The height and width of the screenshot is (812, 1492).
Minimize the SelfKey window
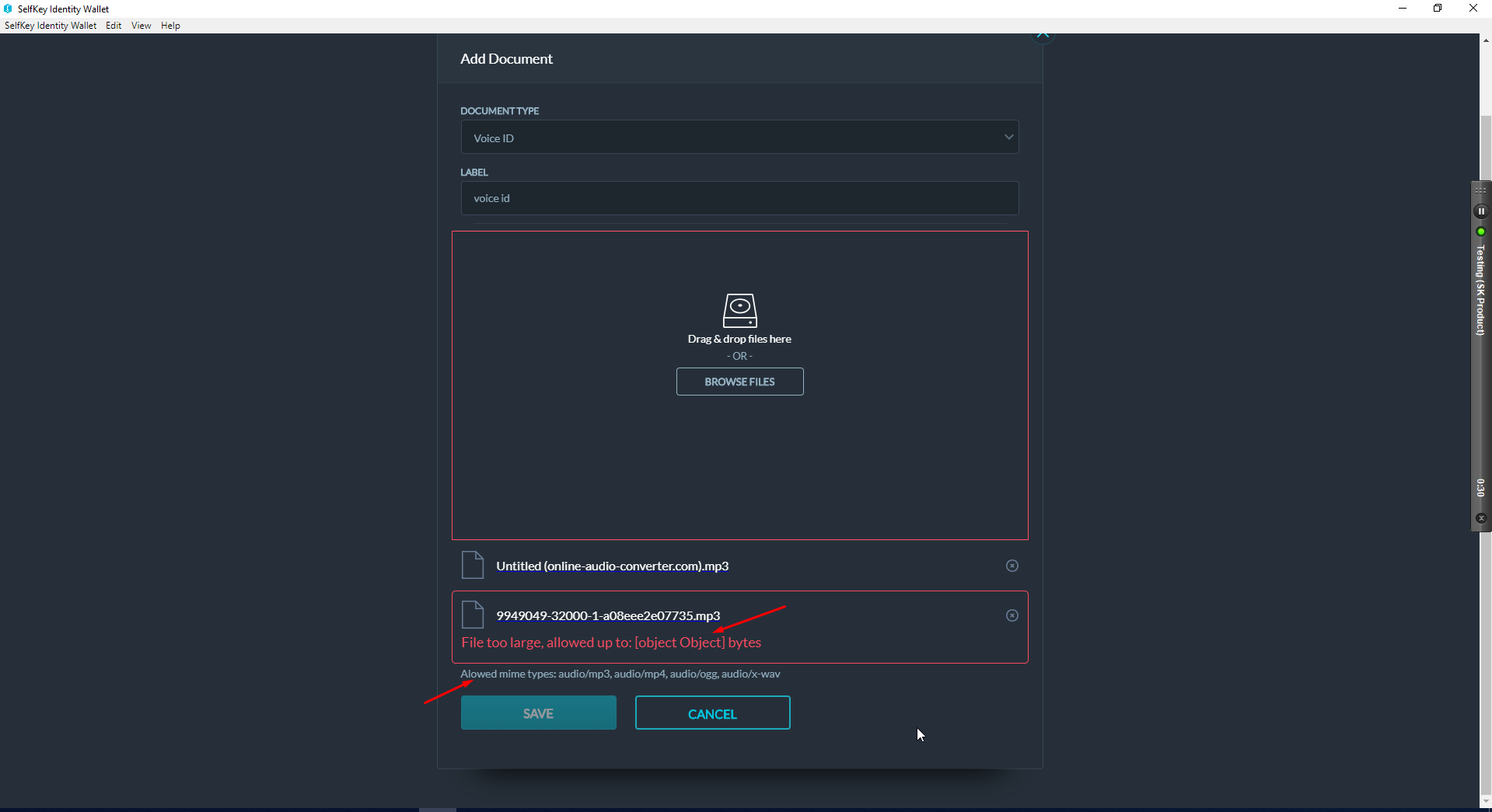coord(1403,9)
